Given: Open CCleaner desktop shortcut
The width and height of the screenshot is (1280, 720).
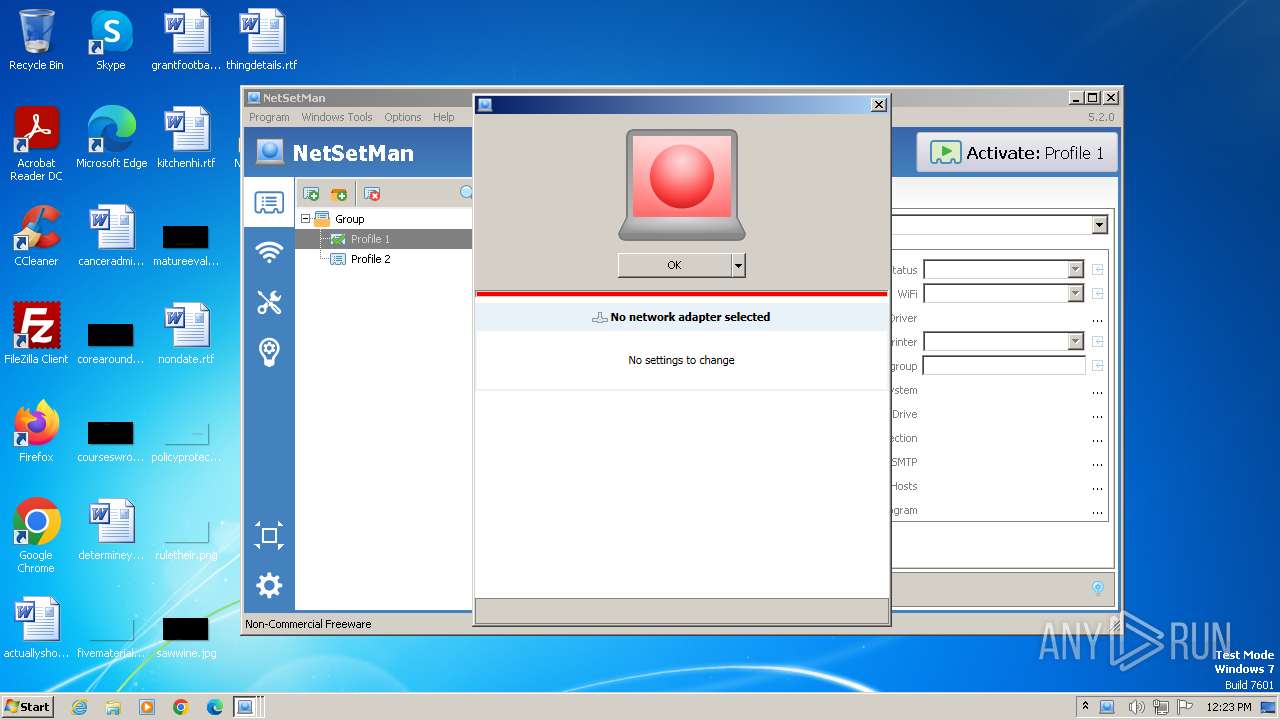Looking at the screenshot, I should (x=36, y=236).
